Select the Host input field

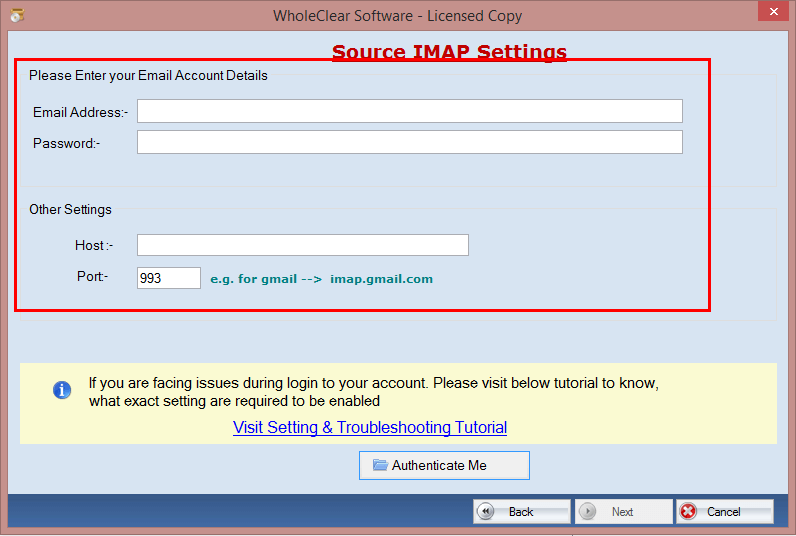point(302,245)
